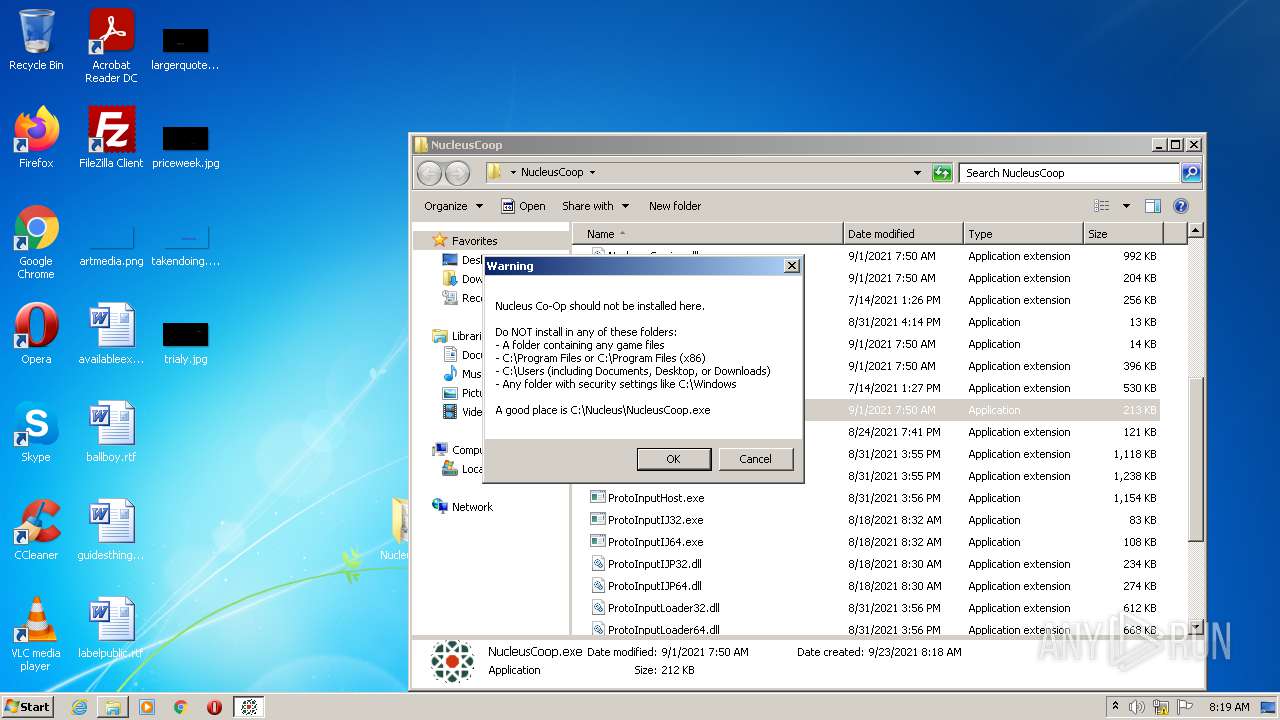Click the file list scroll-down arrow

tap(1195, 627)
